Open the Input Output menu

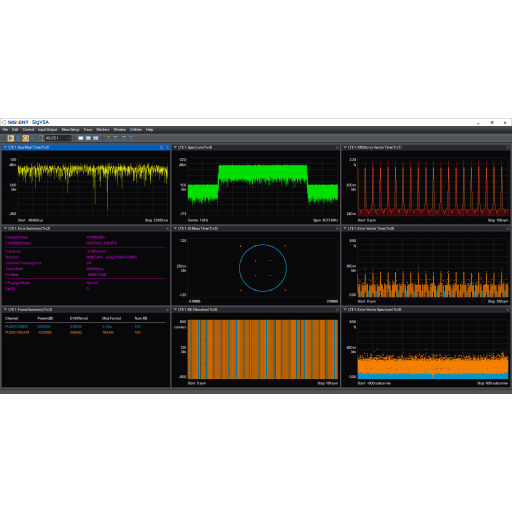pos(47,130)
